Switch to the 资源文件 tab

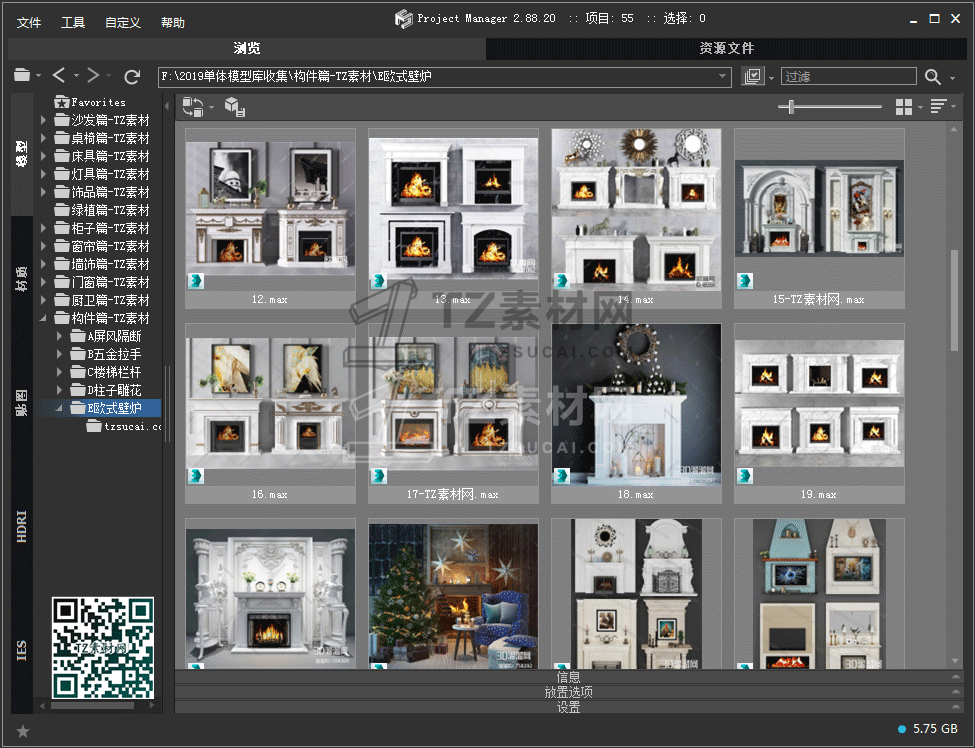pyautogui.click(x=726, y=48)
